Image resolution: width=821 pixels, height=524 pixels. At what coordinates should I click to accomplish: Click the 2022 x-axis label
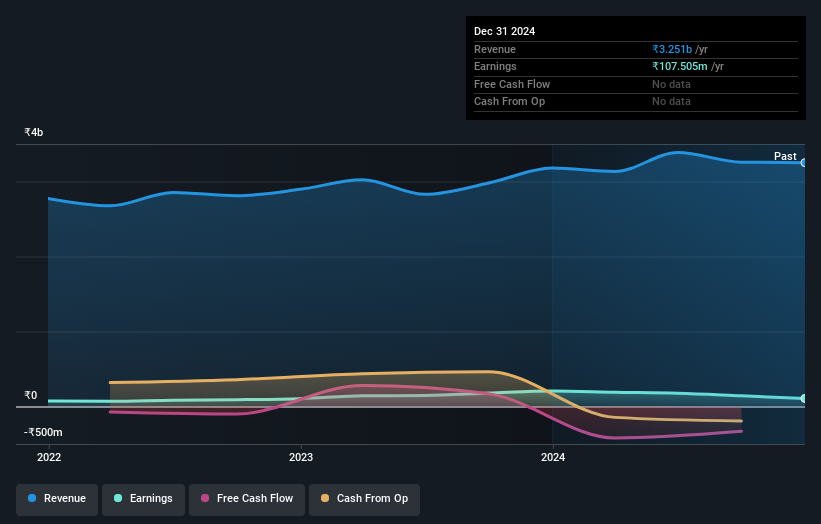click(x=49, y=458)
